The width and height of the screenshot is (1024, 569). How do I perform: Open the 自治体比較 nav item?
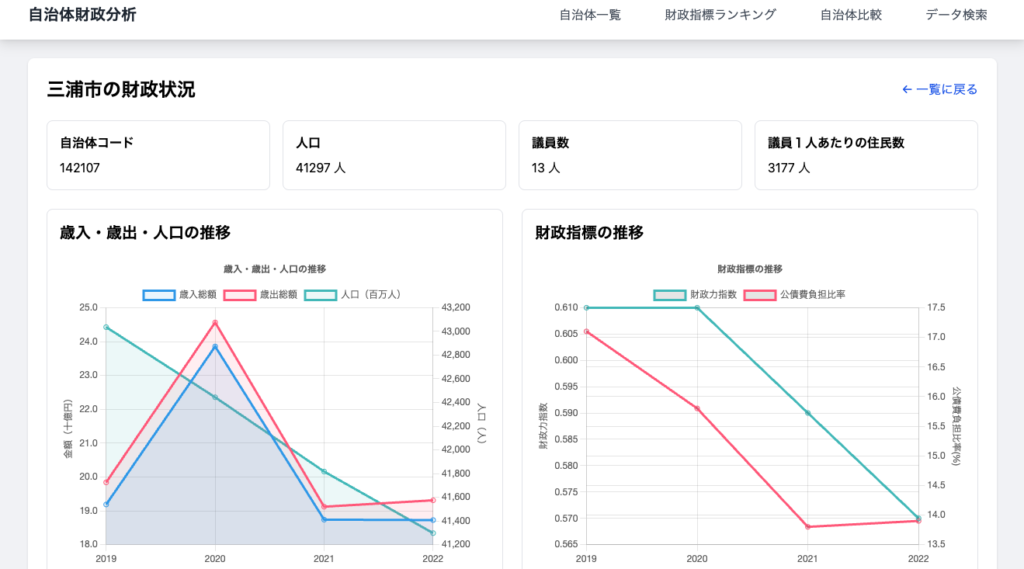[x=850, y=15]
